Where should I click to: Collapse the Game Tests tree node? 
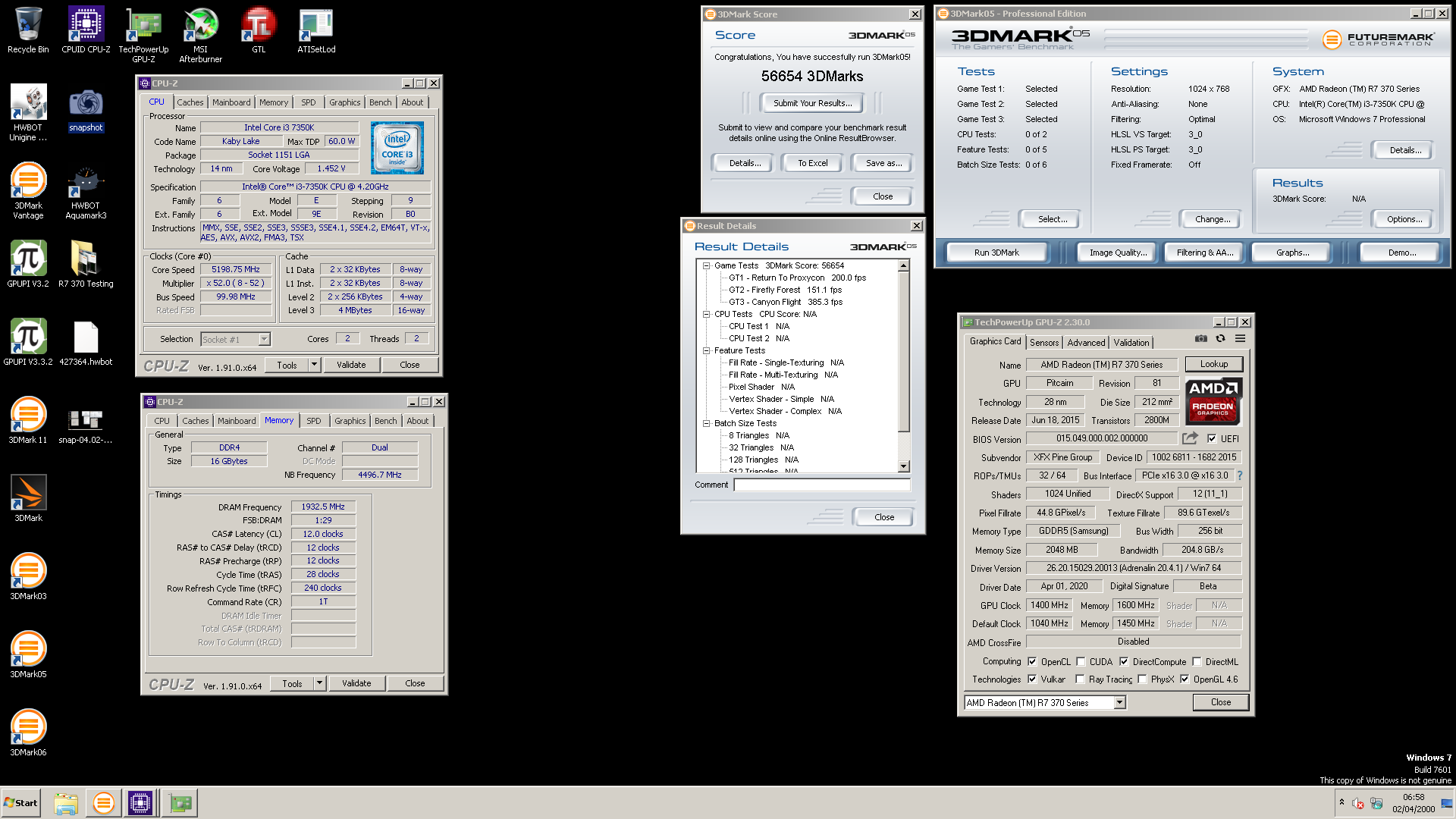click(707, 265)
